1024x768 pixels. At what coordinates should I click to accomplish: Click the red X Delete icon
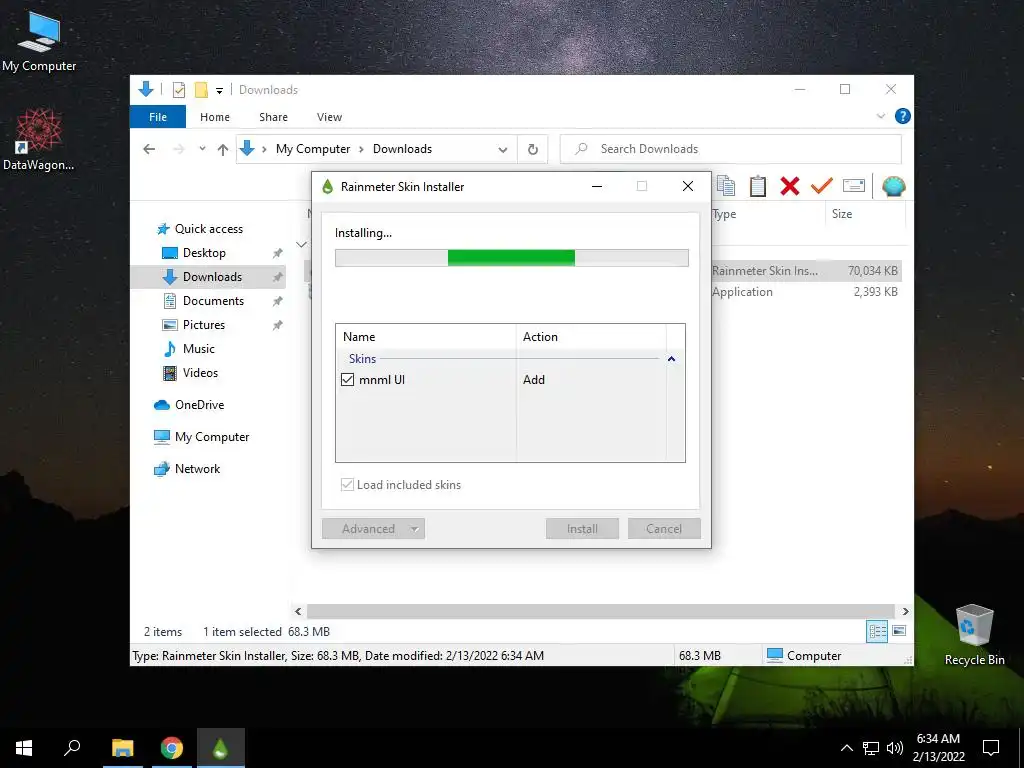[x=790, y=186]
